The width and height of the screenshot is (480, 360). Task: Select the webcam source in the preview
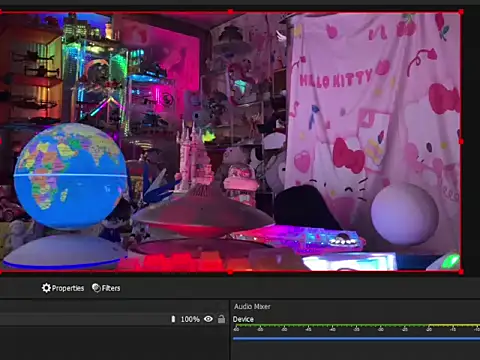(x=230, y=142)
